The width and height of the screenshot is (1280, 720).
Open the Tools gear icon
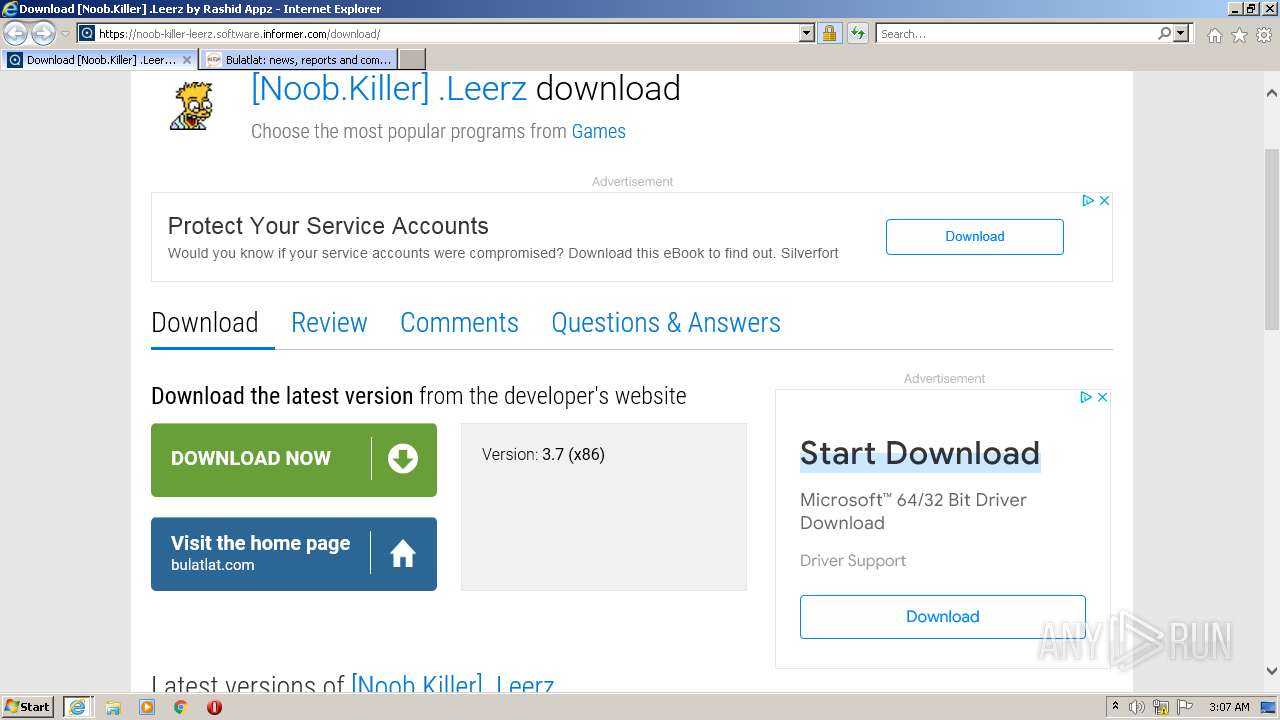[x=1264, y=35]
